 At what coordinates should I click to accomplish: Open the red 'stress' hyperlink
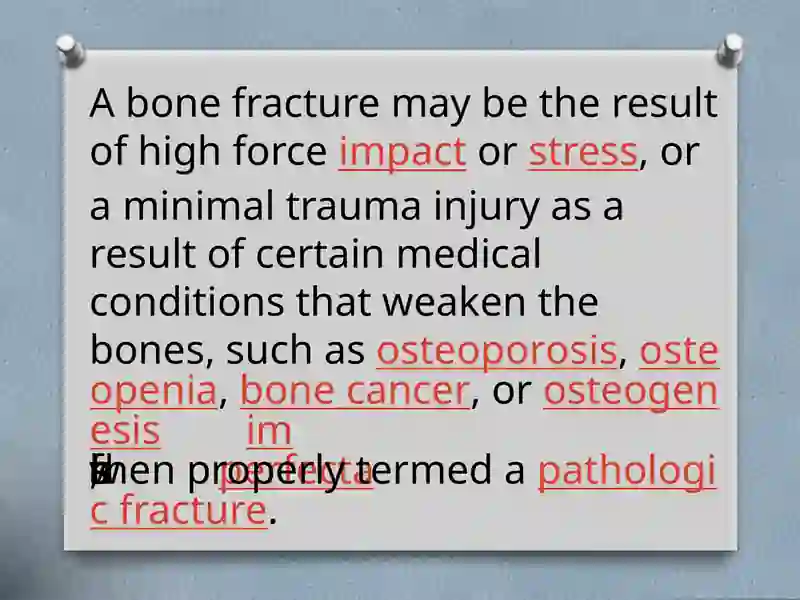point(583,152)
